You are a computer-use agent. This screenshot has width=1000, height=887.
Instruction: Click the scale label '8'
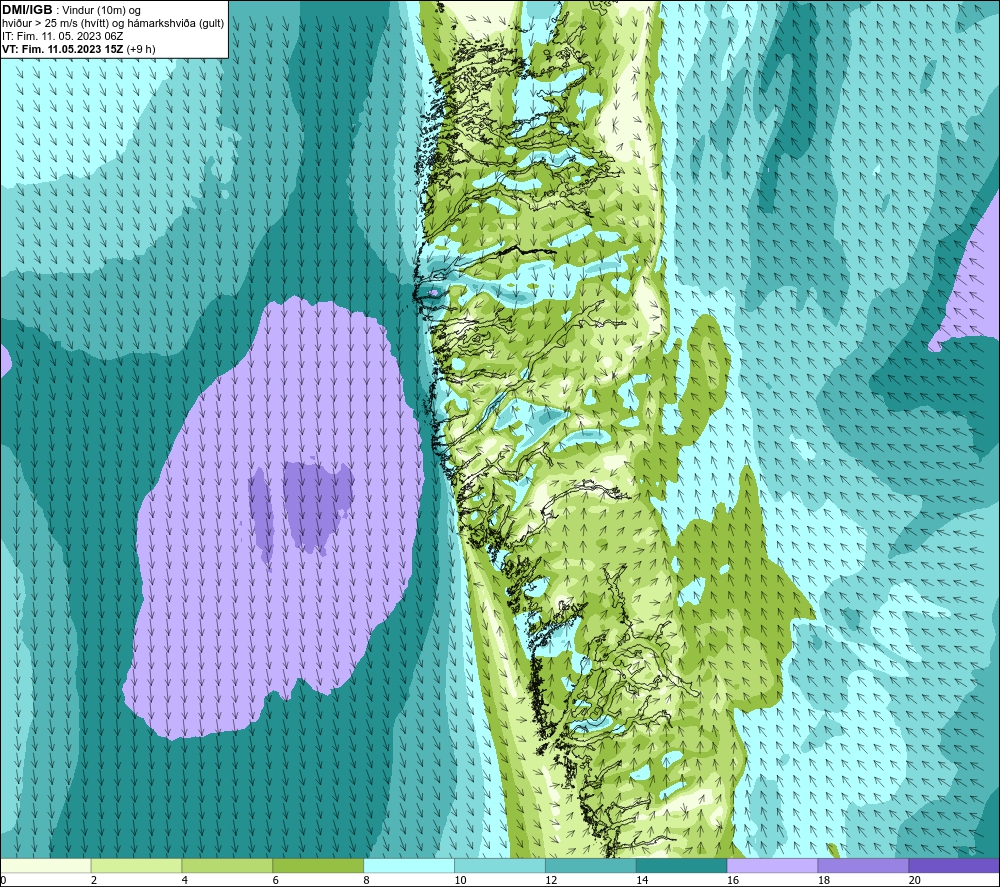(x=367, y=880)
